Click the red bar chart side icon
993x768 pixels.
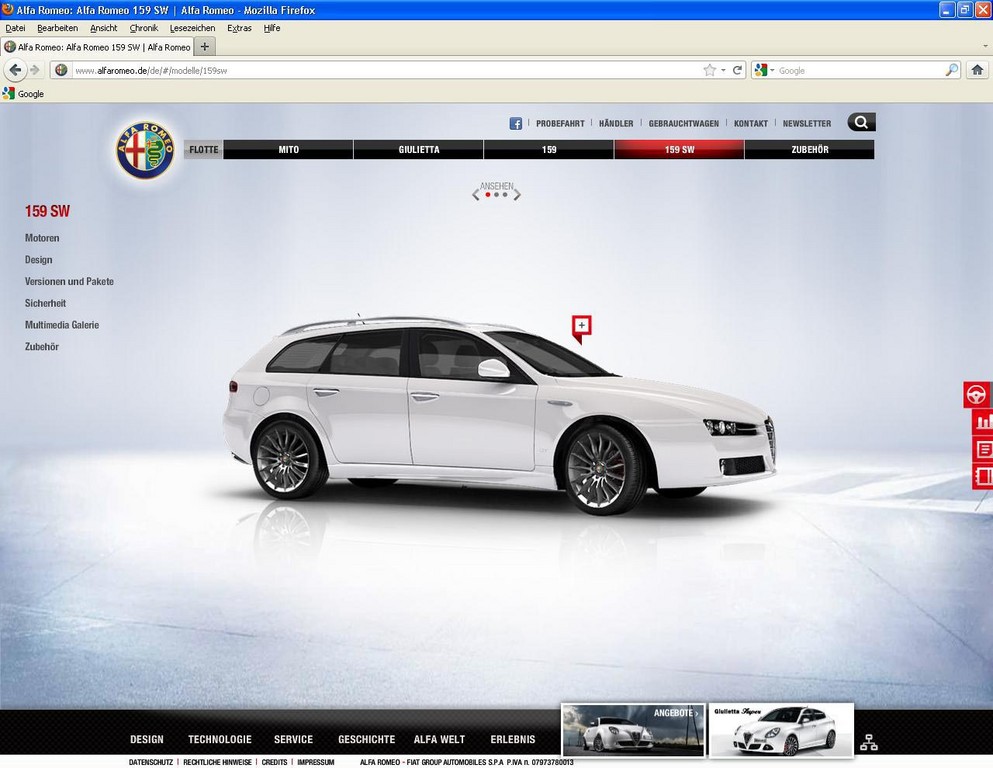pyautogui.click(x=982, y=422)
